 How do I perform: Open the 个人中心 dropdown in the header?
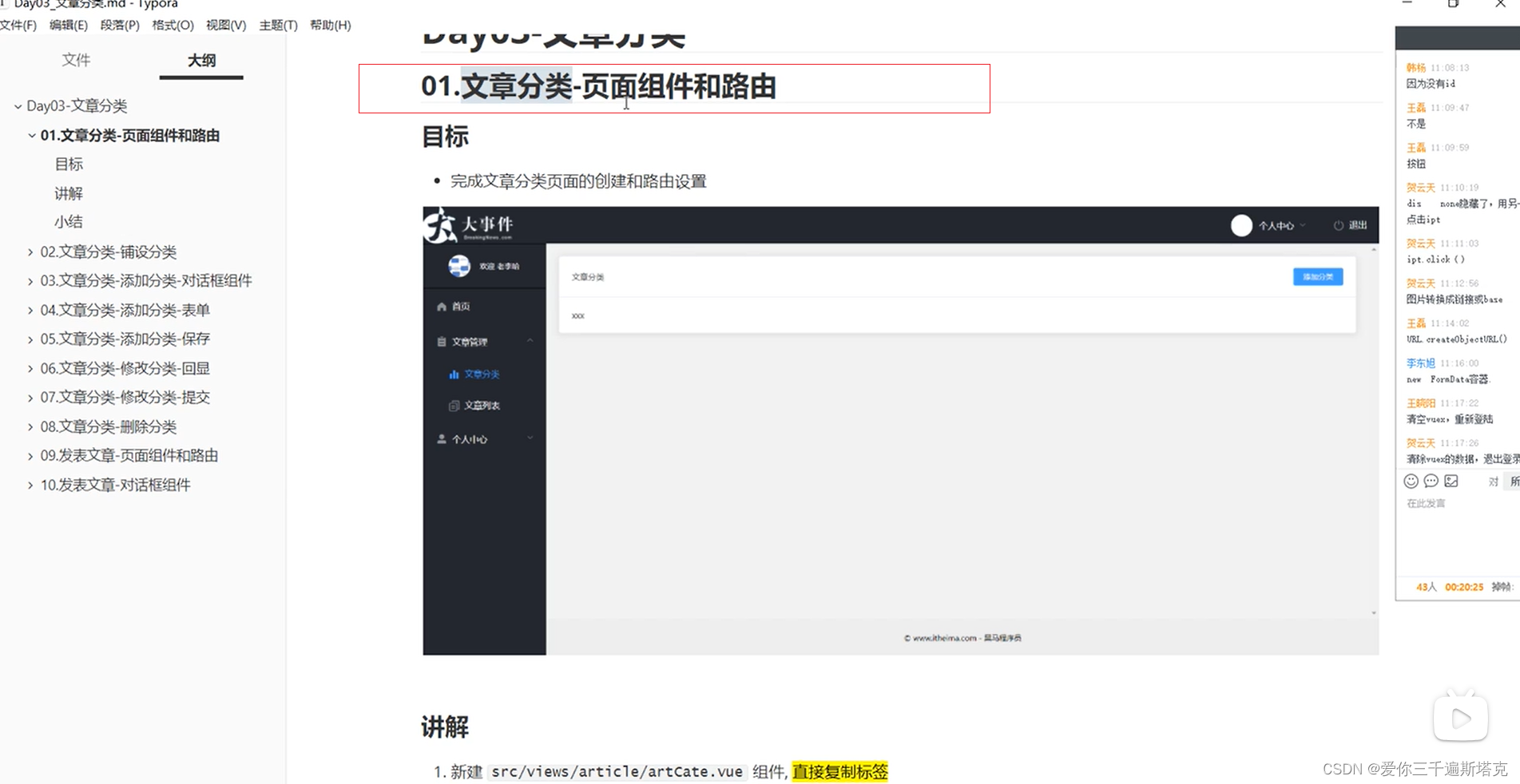click(1282, 226)
